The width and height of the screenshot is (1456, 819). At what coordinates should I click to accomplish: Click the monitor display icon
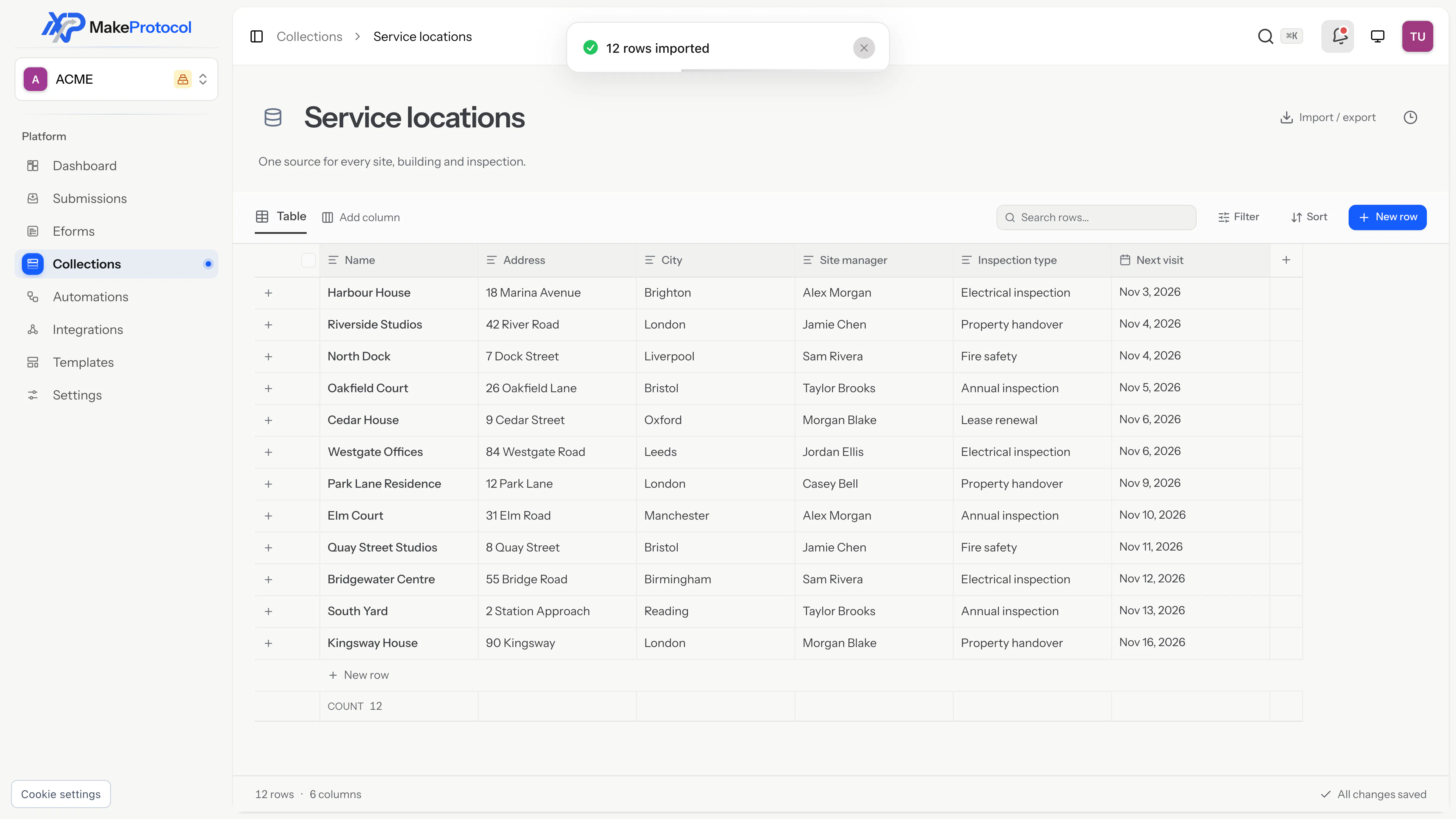pyautogui.click(x=1377, y=37)
